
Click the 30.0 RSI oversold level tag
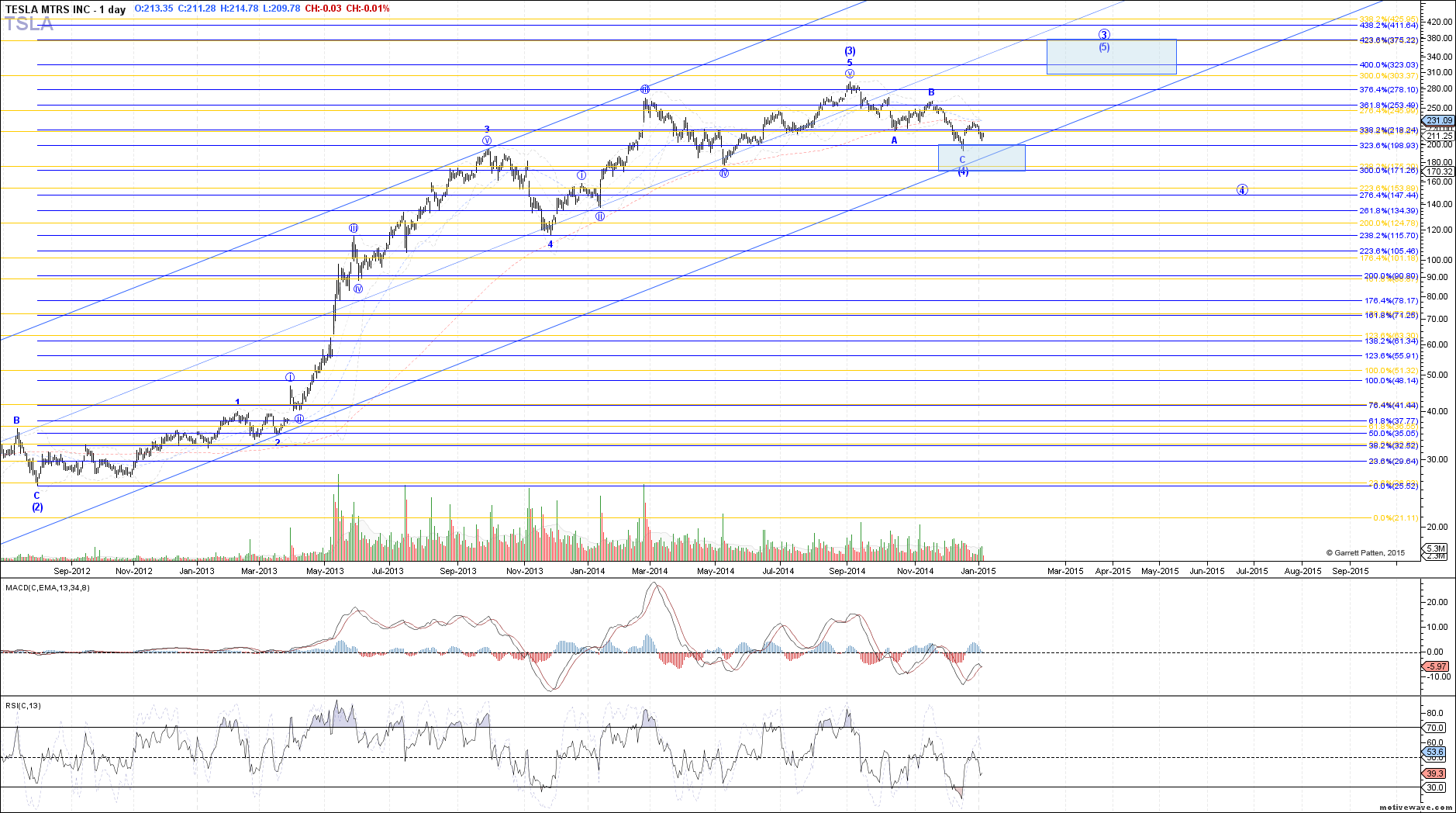[1435, 787]
